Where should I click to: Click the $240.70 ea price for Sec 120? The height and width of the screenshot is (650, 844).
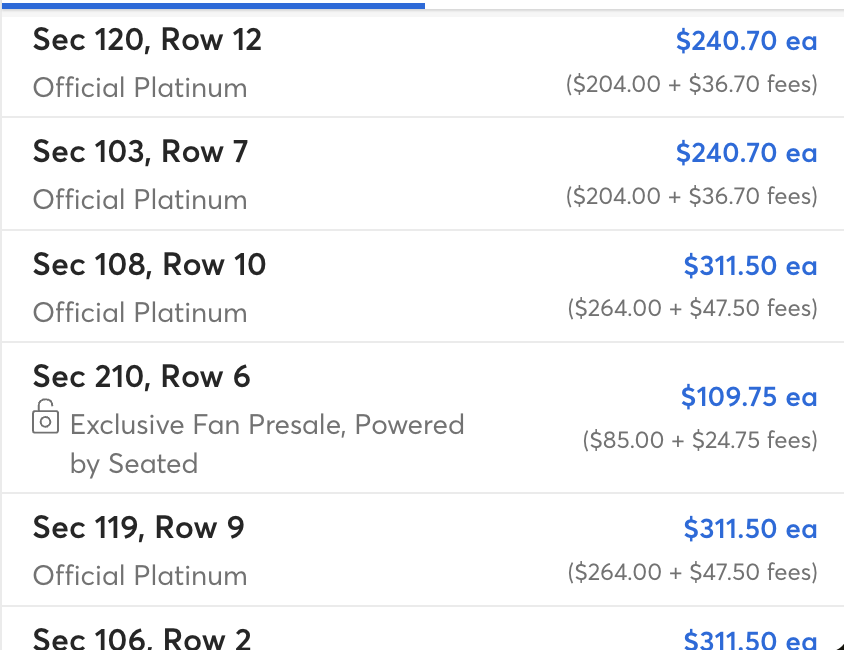coord(747,41)
